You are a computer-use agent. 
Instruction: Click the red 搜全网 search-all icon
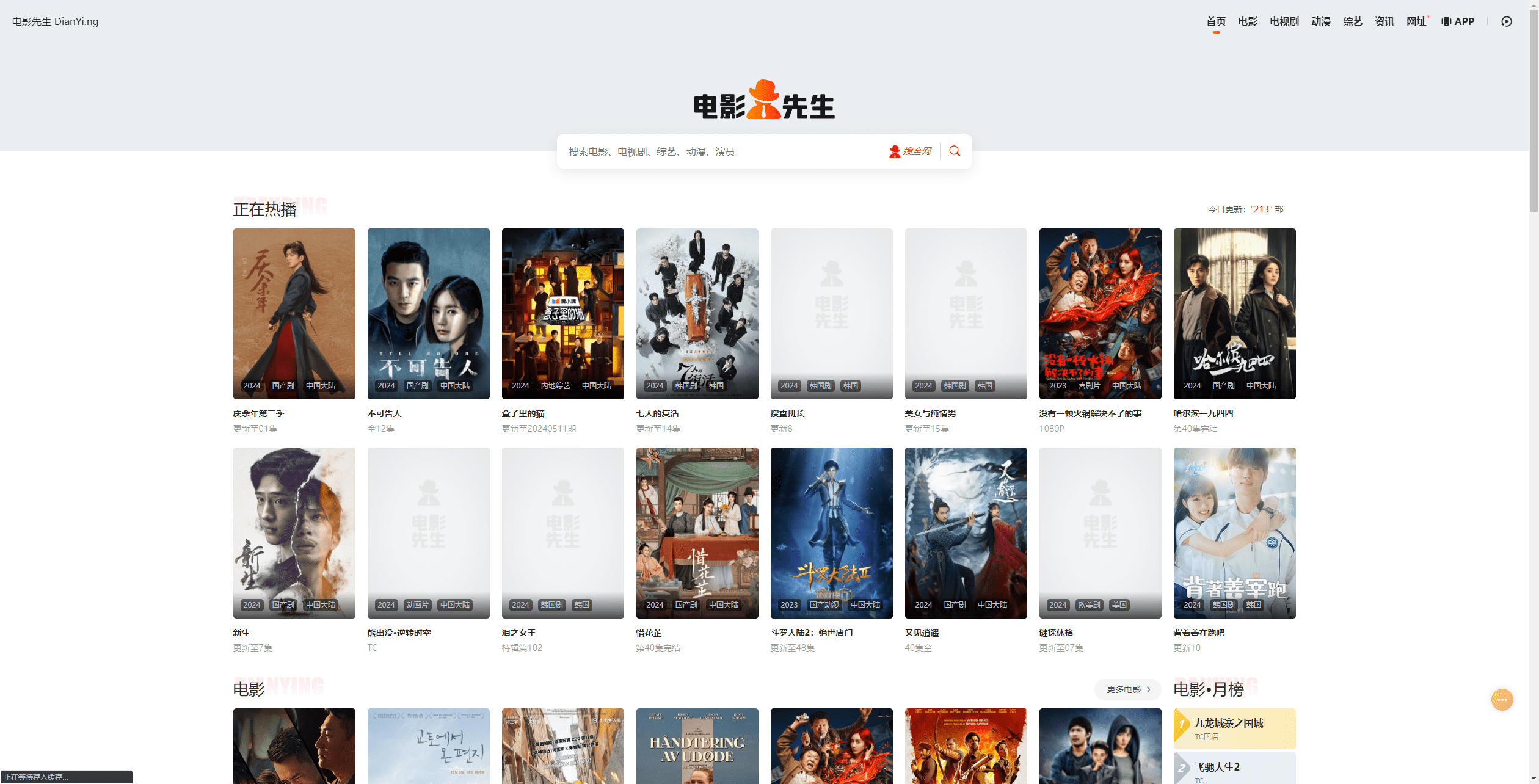(x=910, y=151)
